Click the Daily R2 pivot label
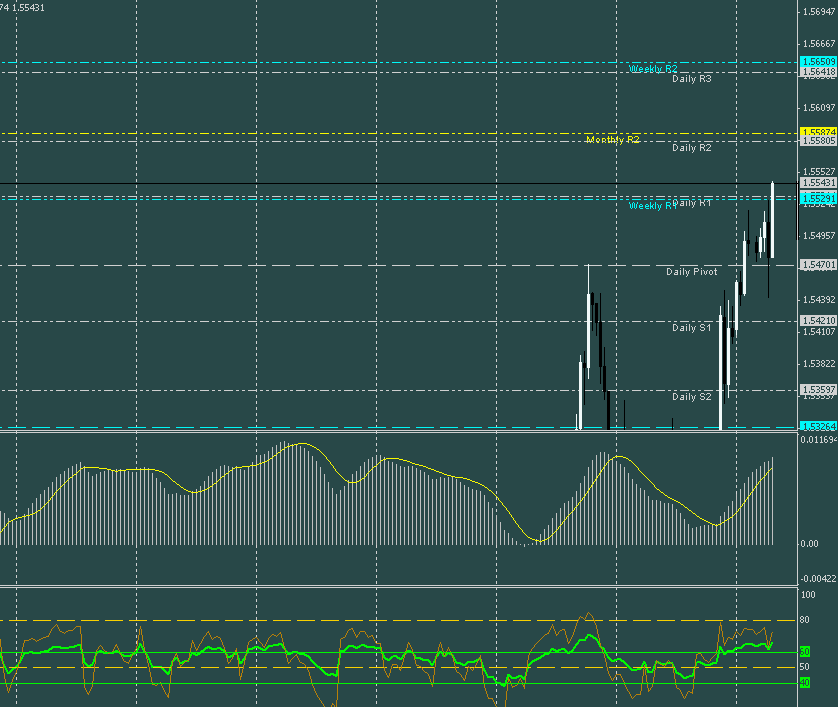838x707 pixels. 692,147
